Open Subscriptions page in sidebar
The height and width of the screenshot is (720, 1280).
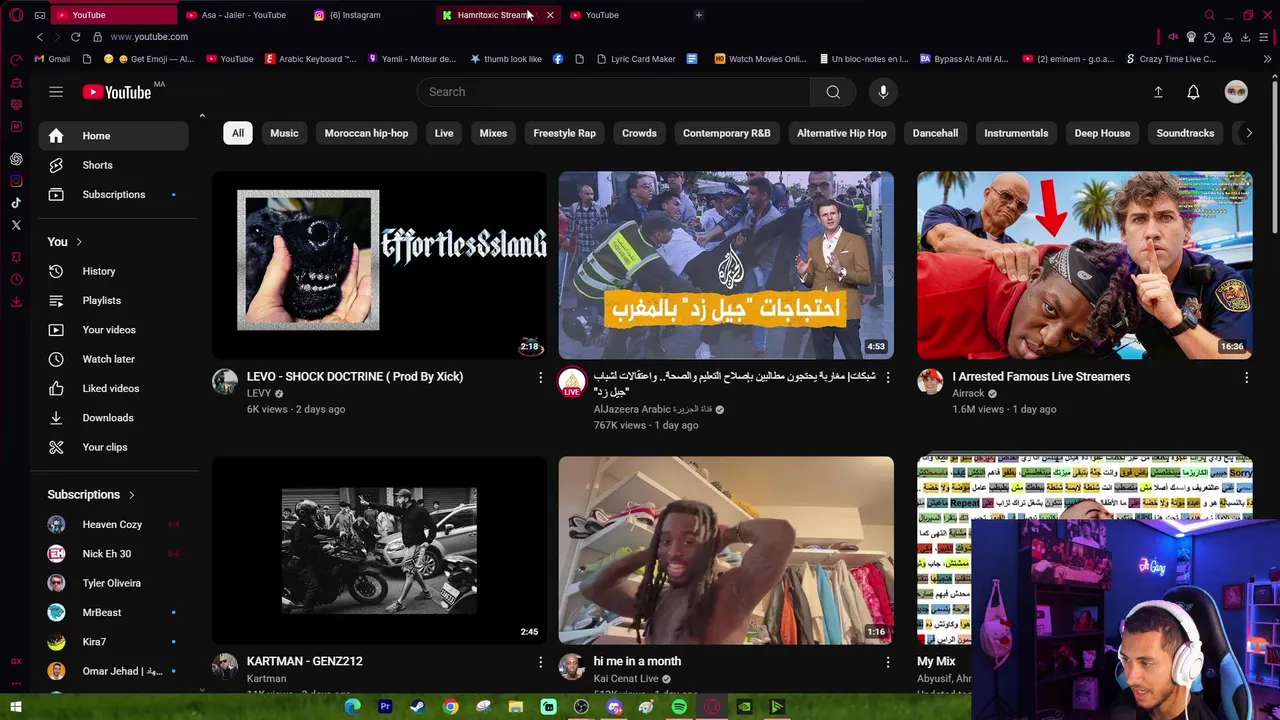pyautogui.click(x=113, y=194)
